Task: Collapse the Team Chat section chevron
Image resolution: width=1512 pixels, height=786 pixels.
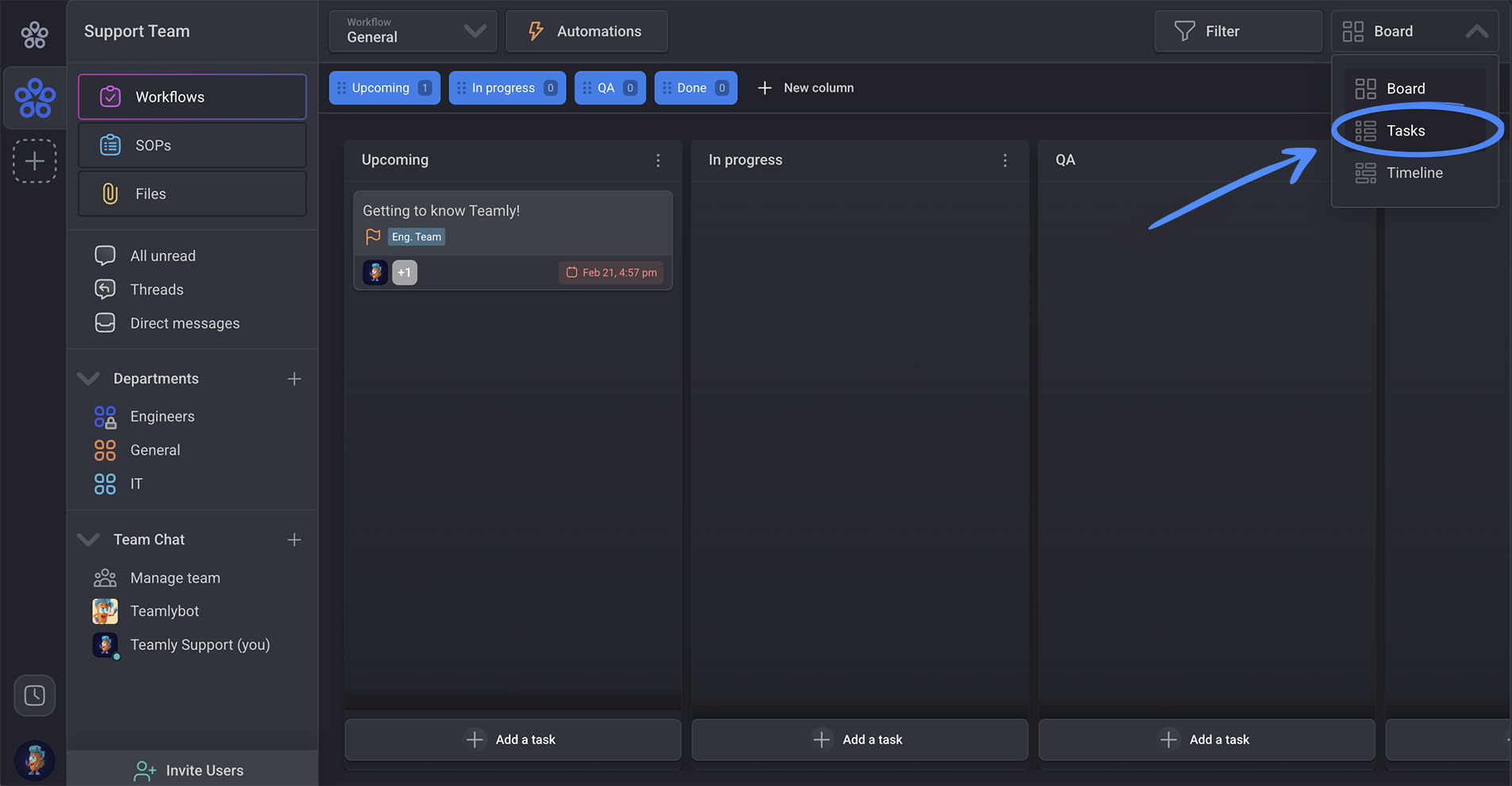Action: pyautogui.click(x=88, y=540)
